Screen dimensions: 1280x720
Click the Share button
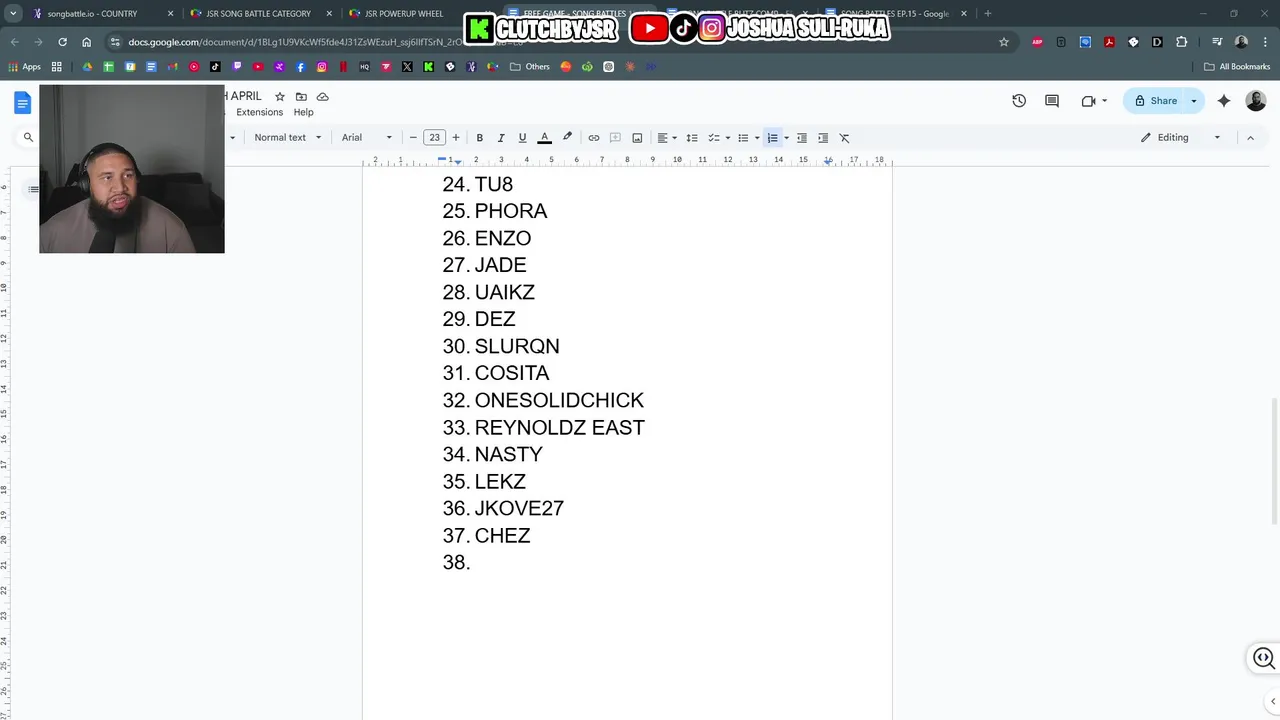pyautogui.click(x=1155, y=101)
